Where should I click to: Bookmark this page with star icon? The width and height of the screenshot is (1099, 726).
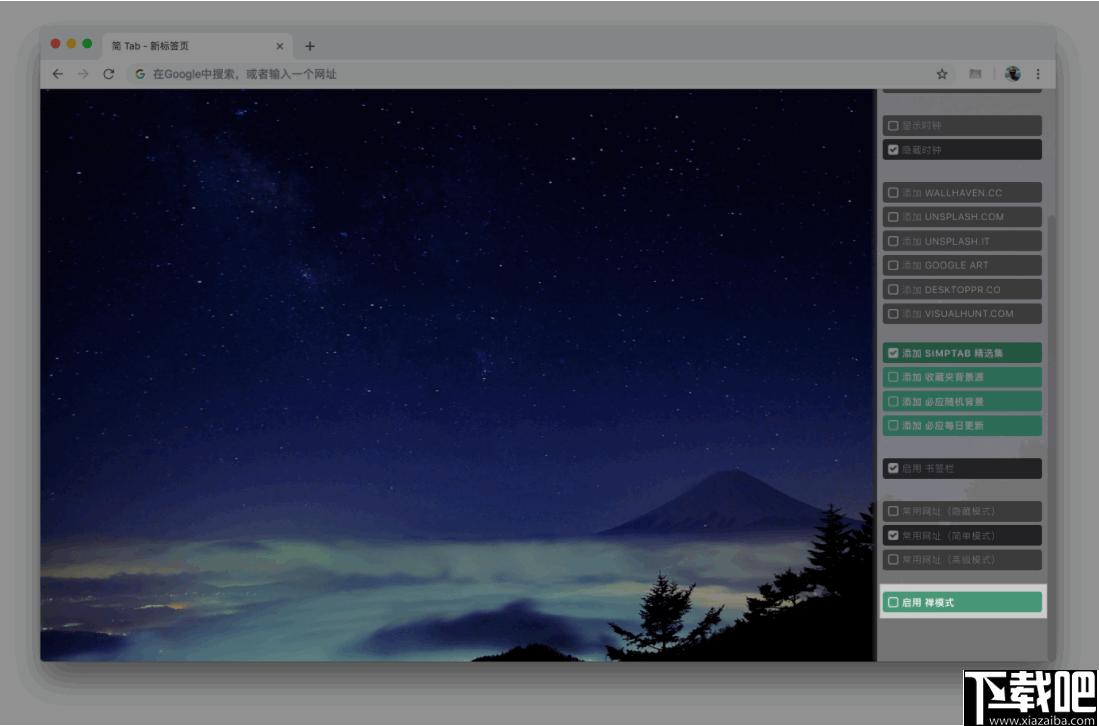tap(942, 74)
